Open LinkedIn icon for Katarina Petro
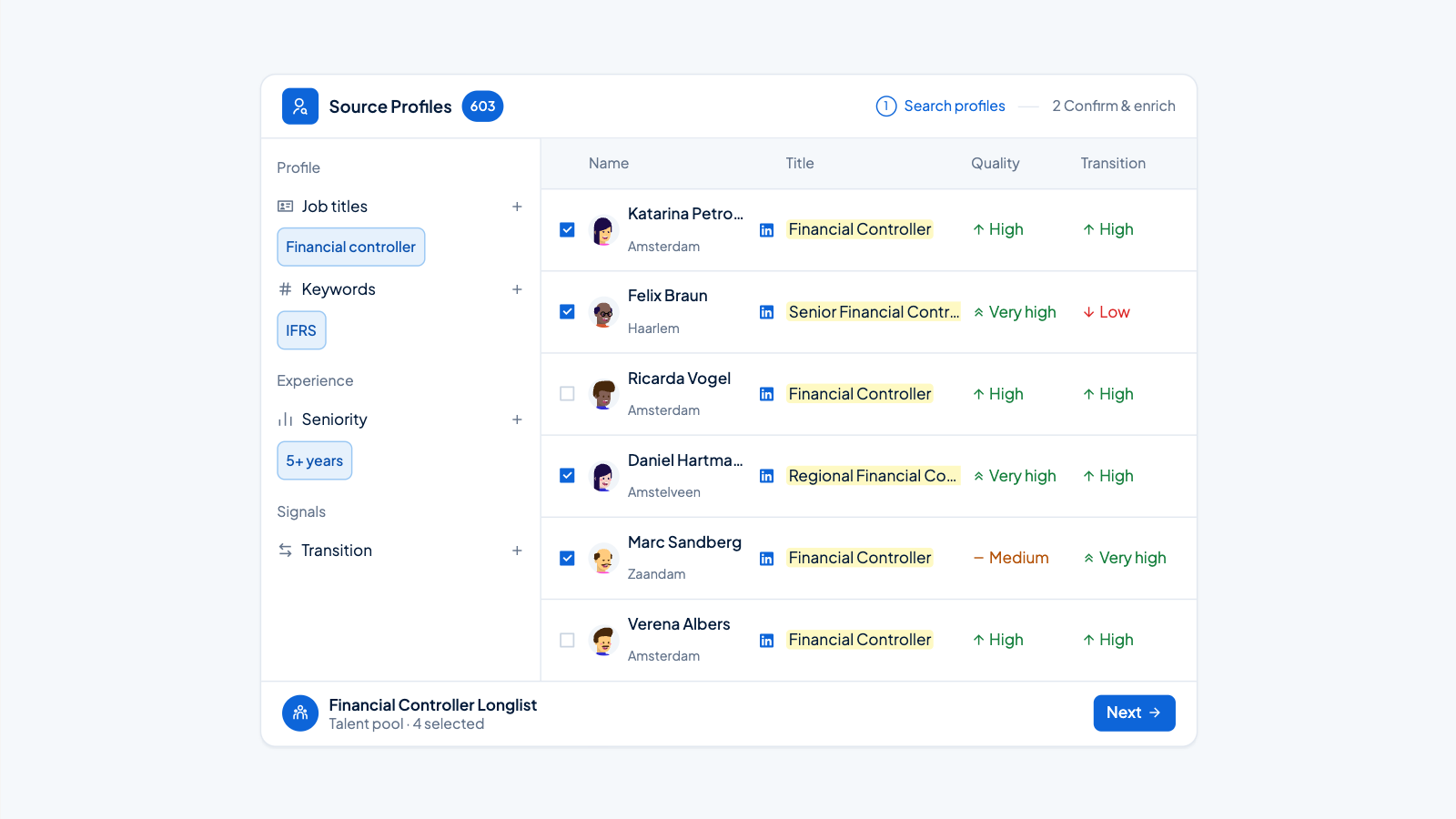Image resolution: width=1456 pixels, height=819 pixels. click(x=767, y=230)
